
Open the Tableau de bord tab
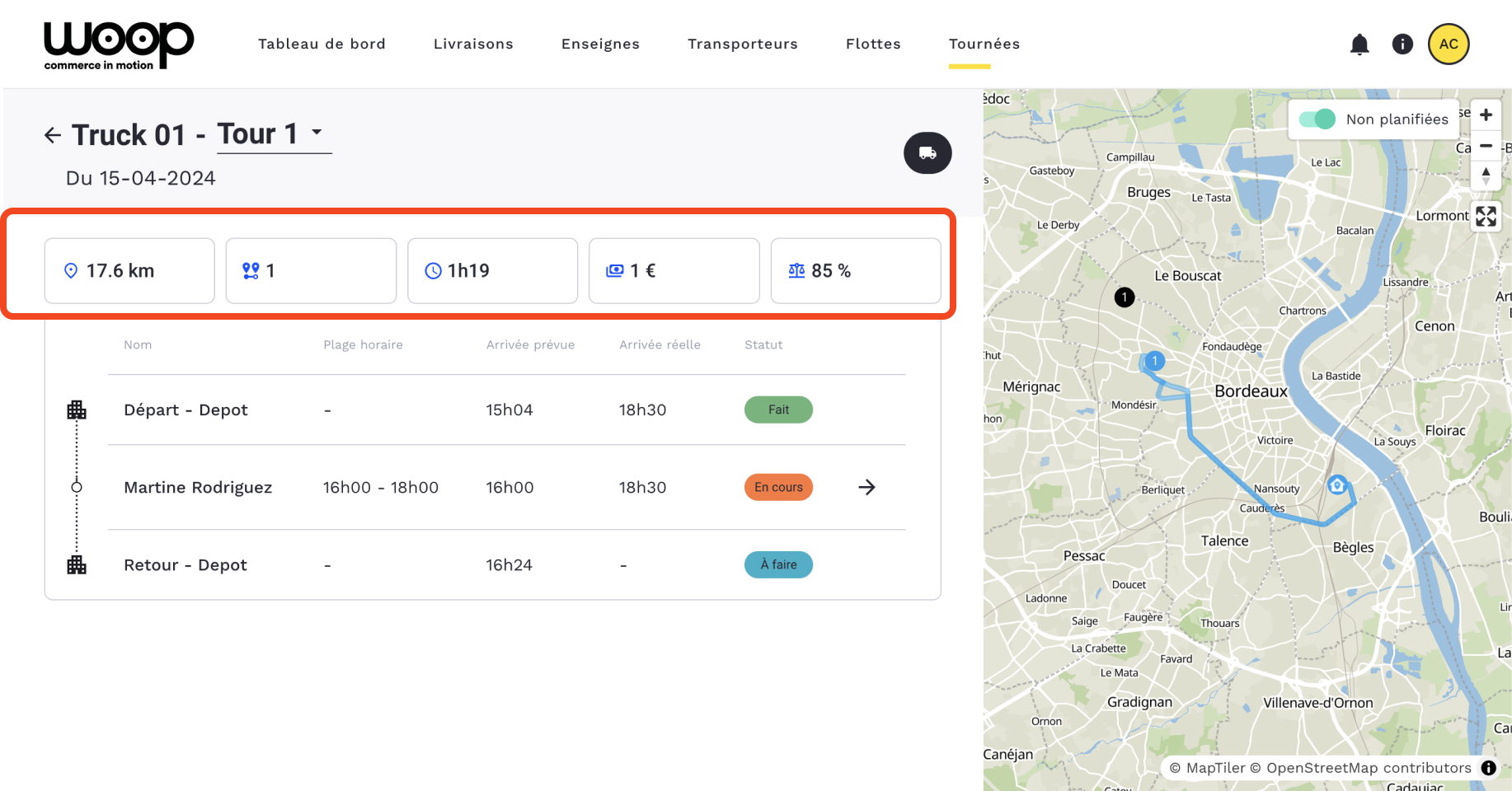[x=322, y=44]
